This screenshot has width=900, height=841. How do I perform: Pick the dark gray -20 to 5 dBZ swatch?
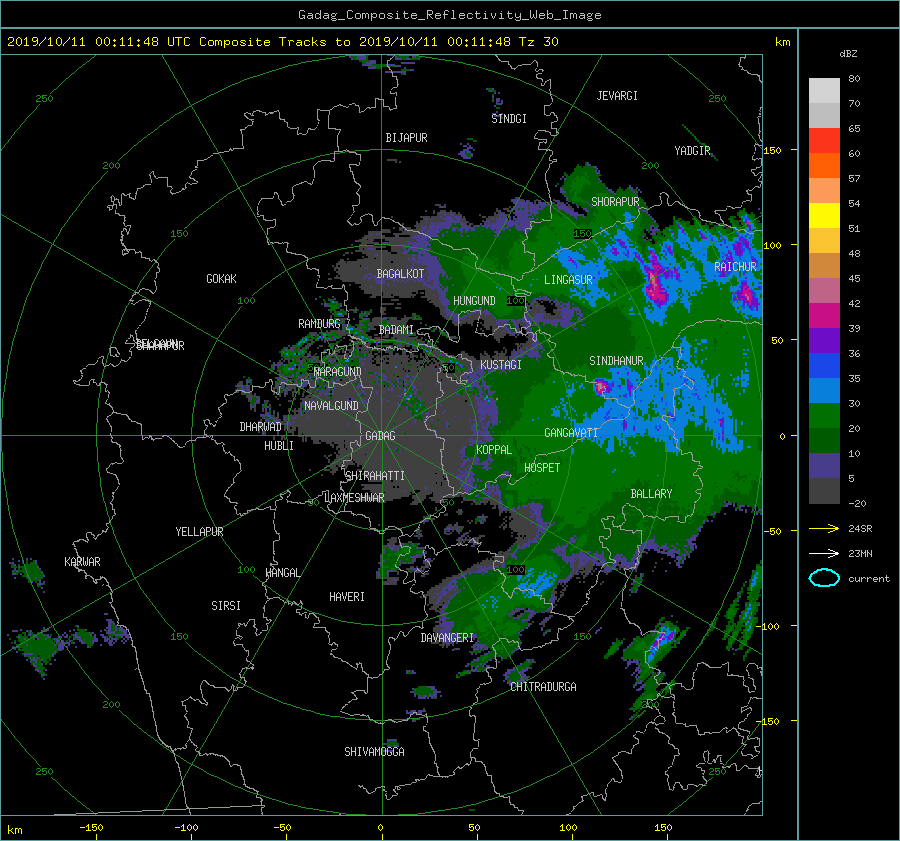824,490
